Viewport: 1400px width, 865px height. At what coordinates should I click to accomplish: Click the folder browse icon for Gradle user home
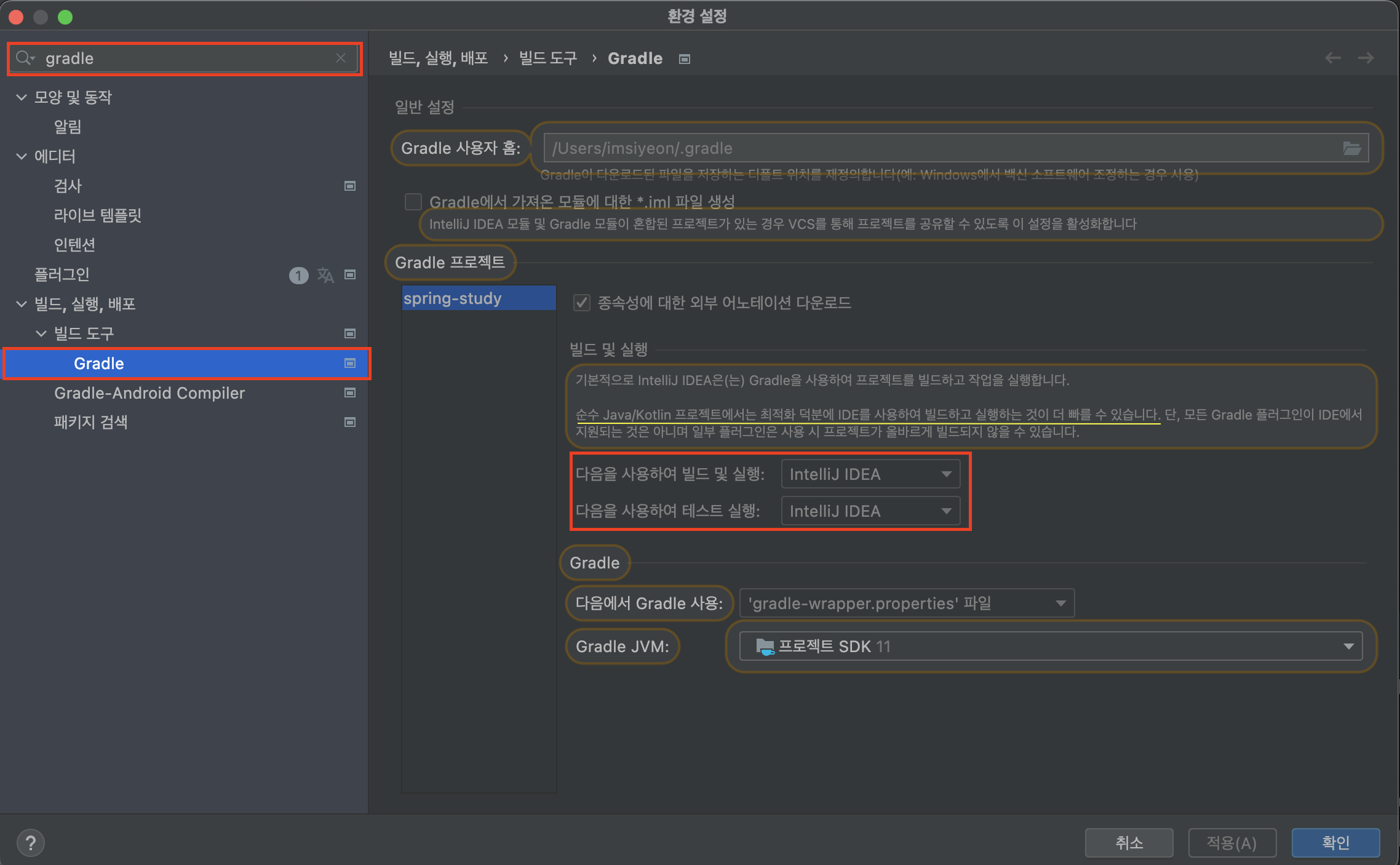[x=1351, y=148]
